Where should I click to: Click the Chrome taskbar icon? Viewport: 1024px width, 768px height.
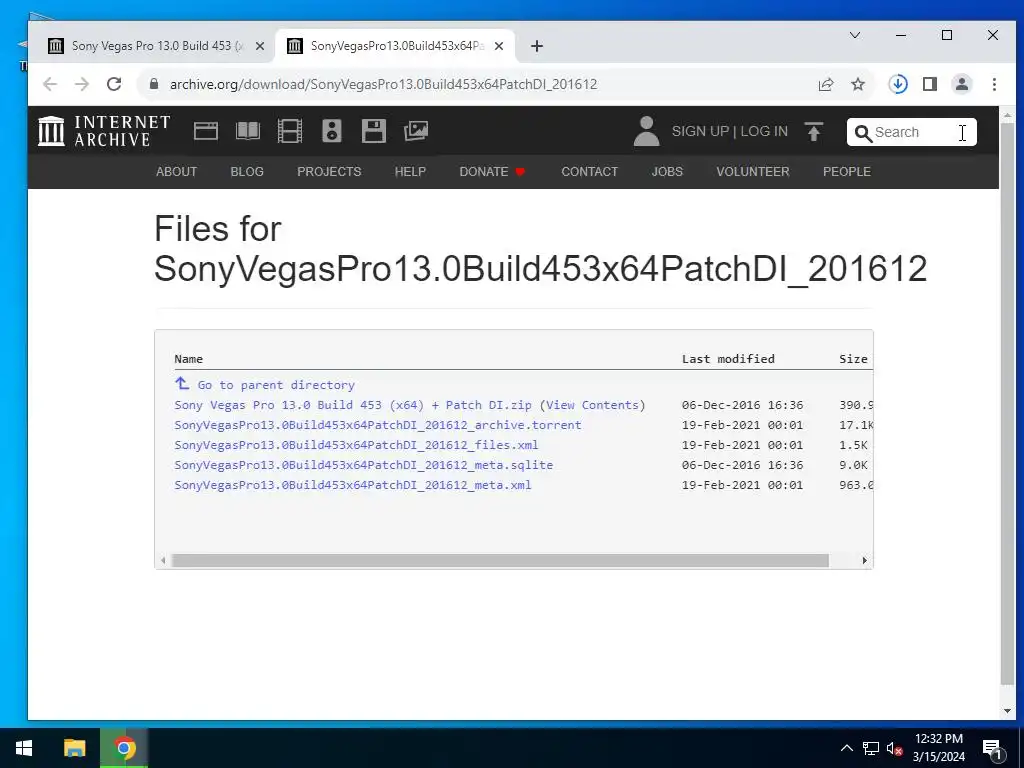(x=124, y=748)
